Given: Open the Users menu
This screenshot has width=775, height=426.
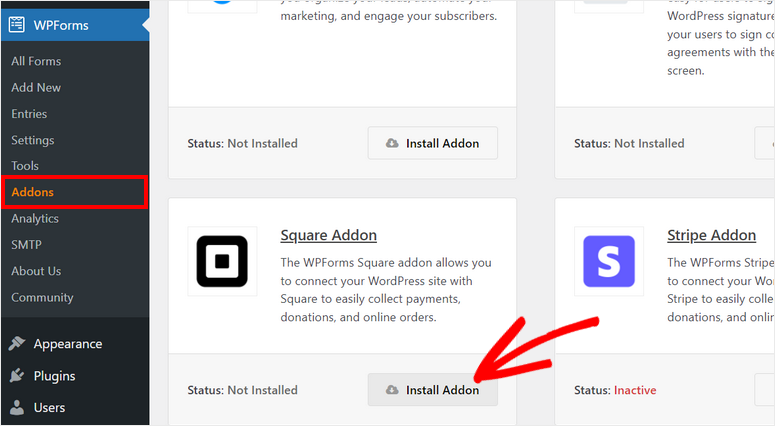Looking at the screenshot, I should point(49,408).
